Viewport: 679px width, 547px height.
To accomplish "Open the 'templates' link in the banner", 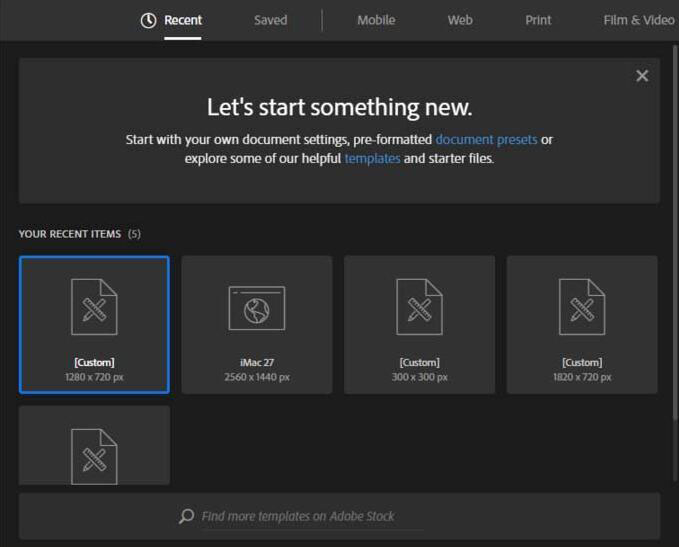I will (x=372, y=159).
